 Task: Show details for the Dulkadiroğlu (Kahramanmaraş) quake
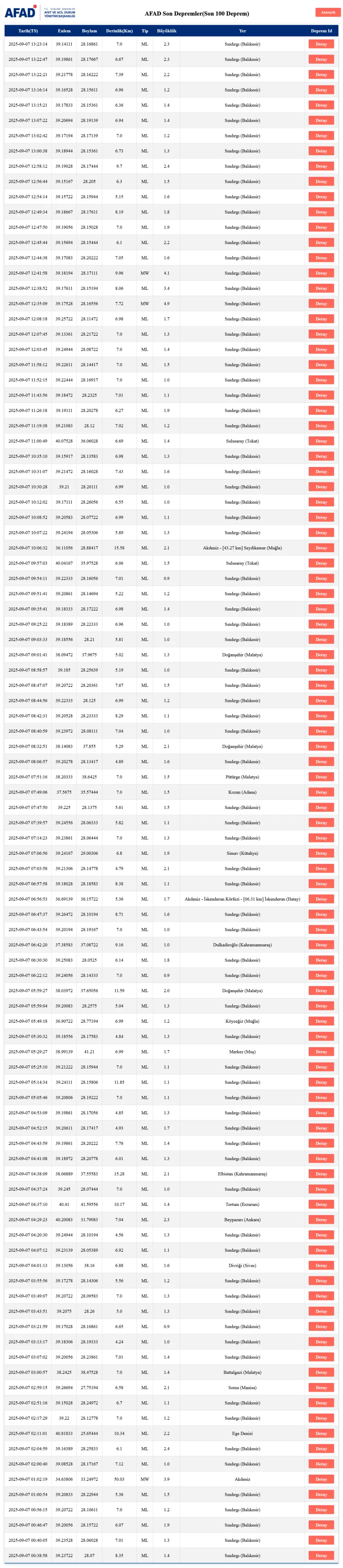point(321,945)
